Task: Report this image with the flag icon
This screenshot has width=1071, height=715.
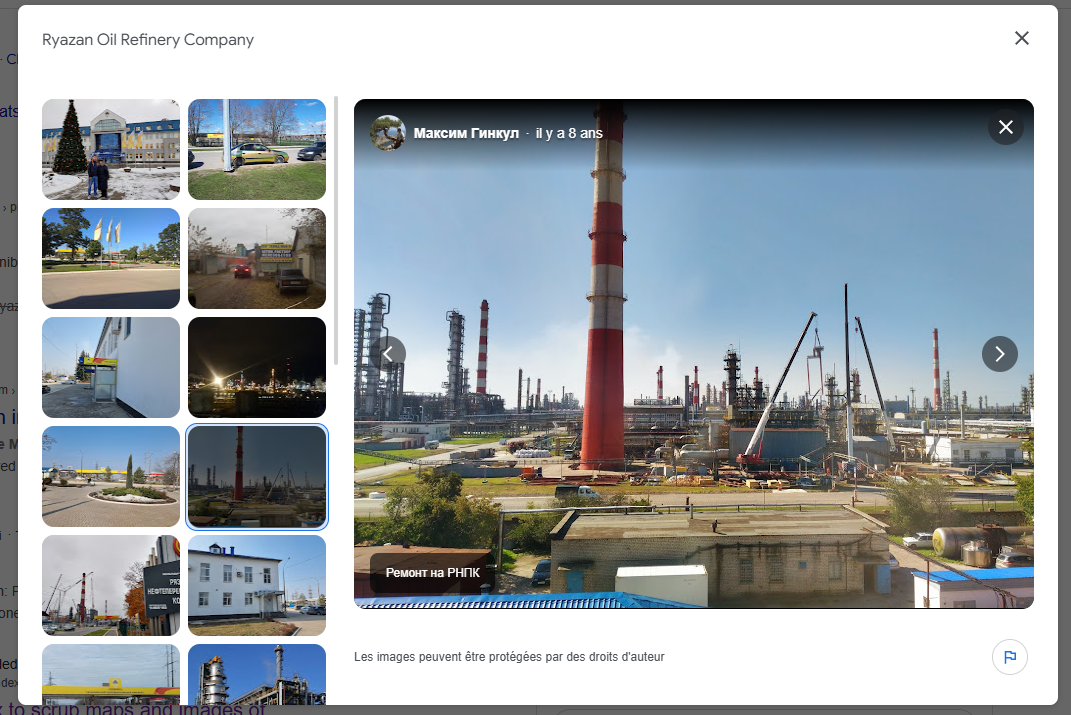Action: pyautogui.click(x=1010, y=657)
